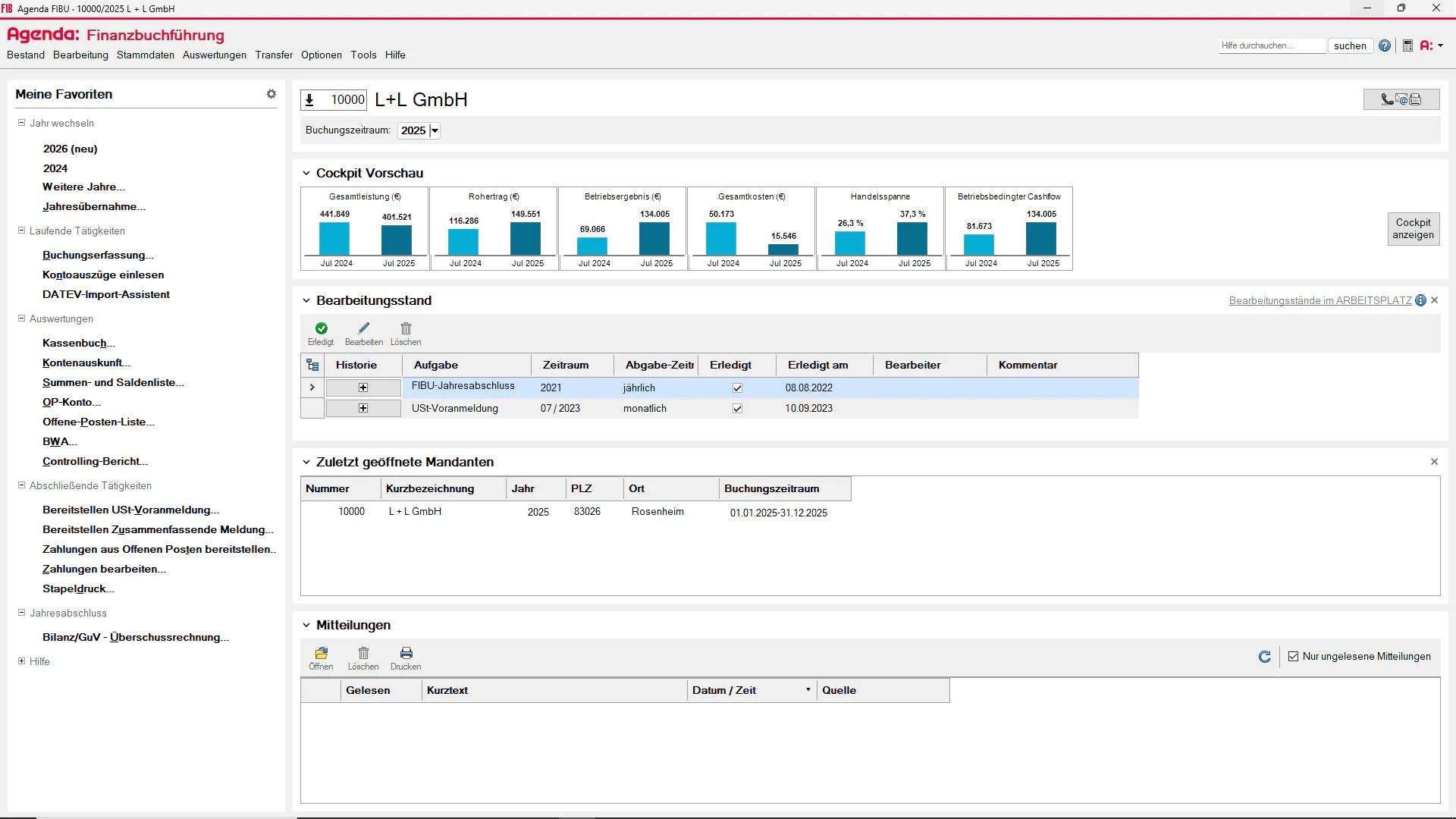The width and height of the screenshot is (1456, 819).
Task: Refresh the Mitteilungen list
Action: 1264,657
